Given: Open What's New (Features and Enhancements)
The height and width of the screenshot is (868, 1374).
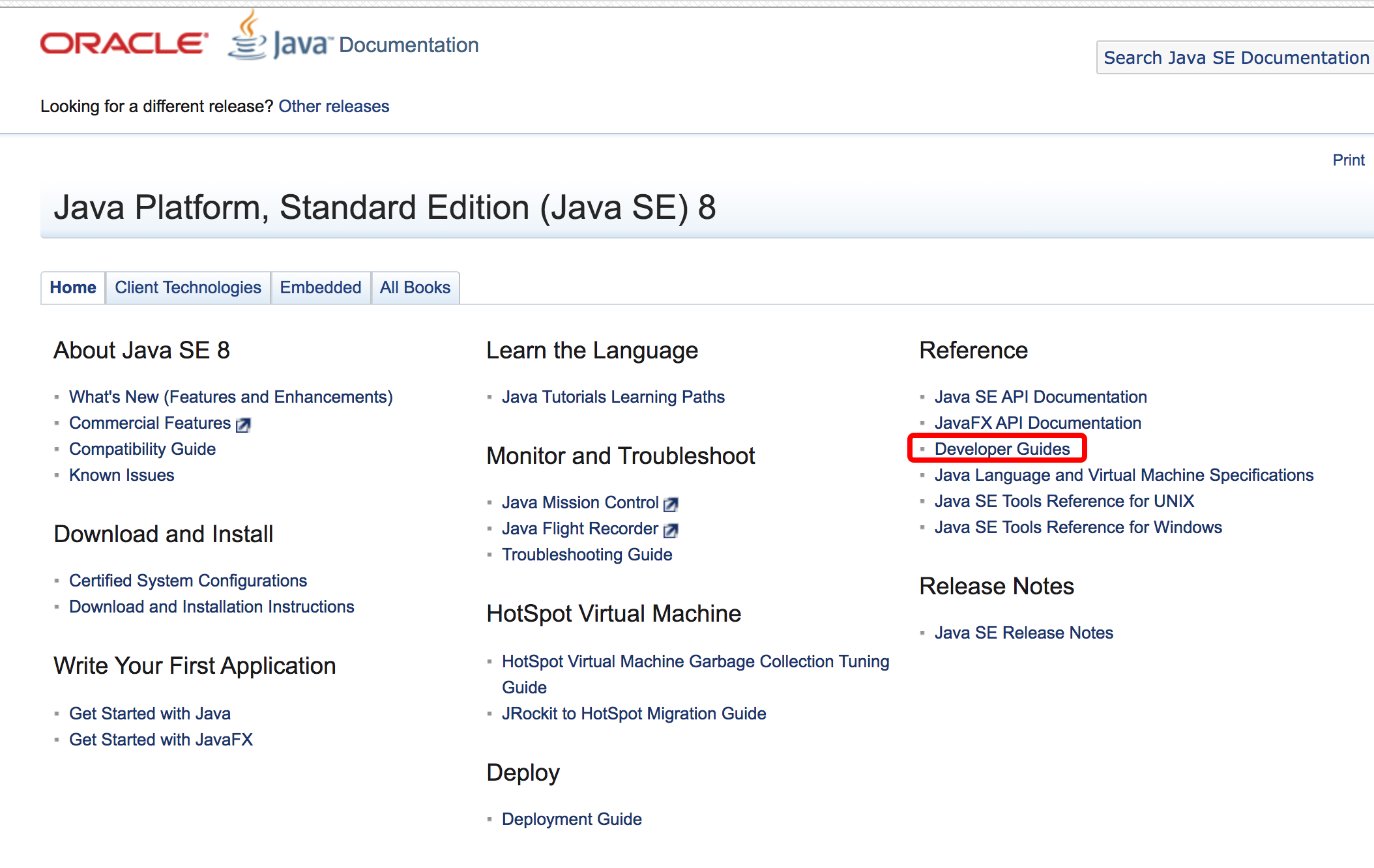Looking at the screenshot, I should point(231,397).
